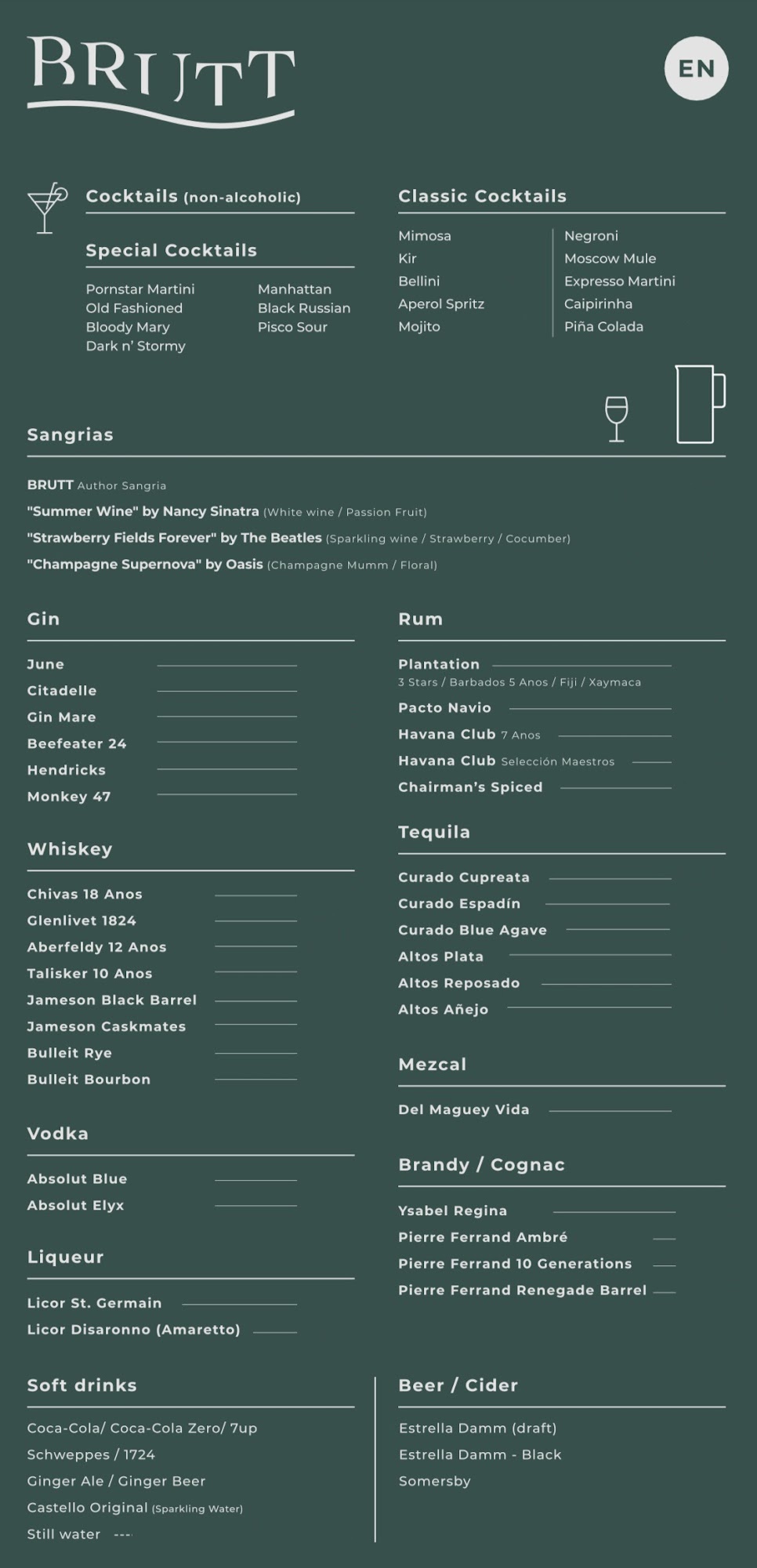Pick the Expresso Martini item

pyautogui.click(x=619, y=281)
